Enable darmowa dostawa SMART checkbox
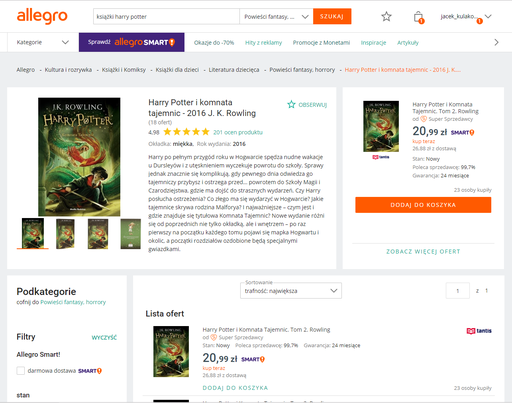 point(21,370)
